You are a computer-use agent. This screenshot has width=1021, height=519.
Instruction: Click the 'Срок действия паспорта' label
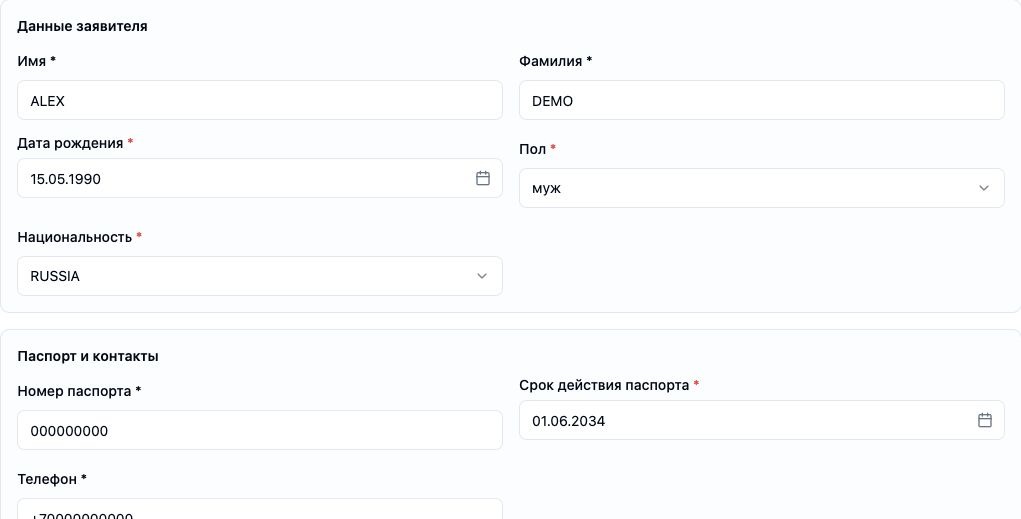604,386
